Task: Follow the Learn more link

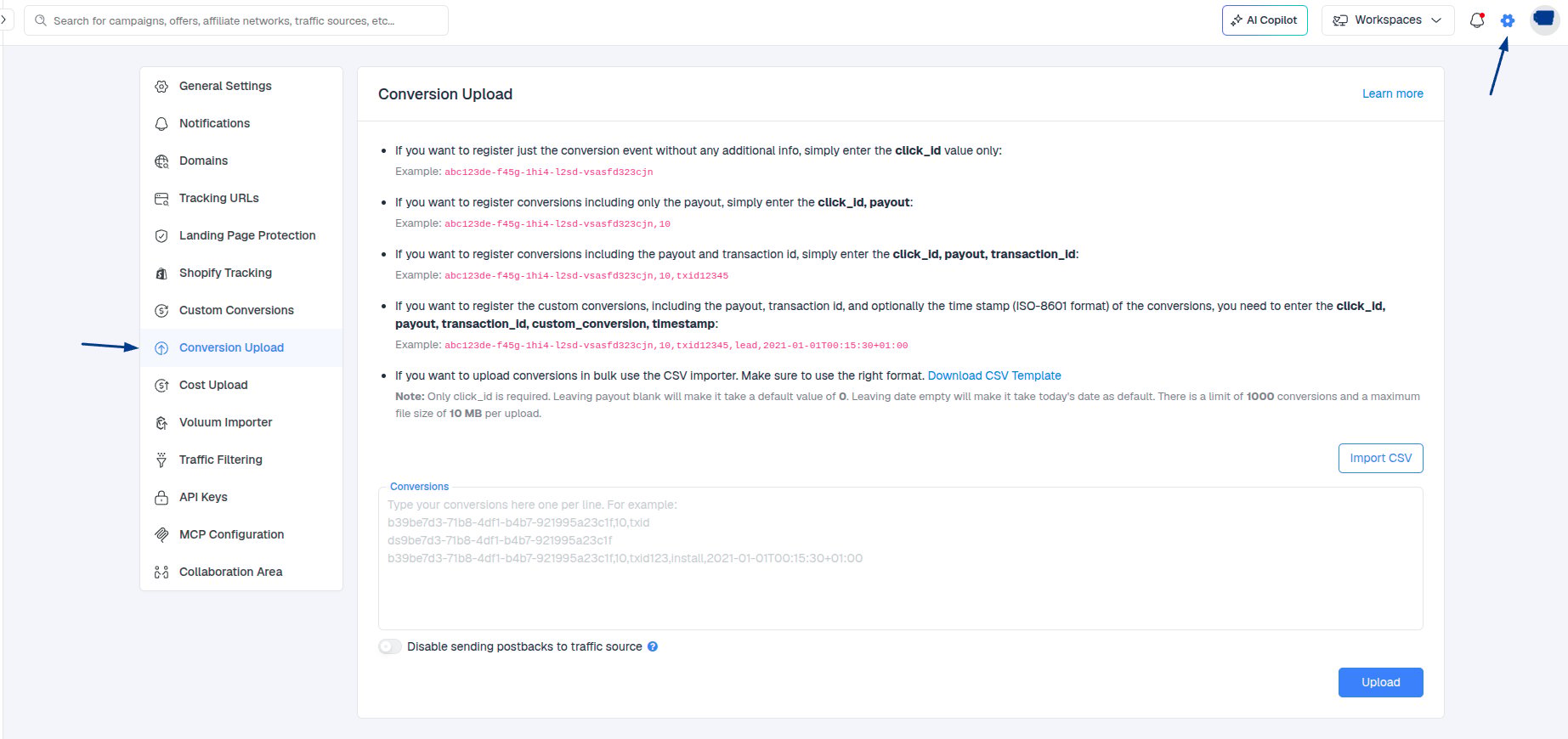Action: point(1392,93)
